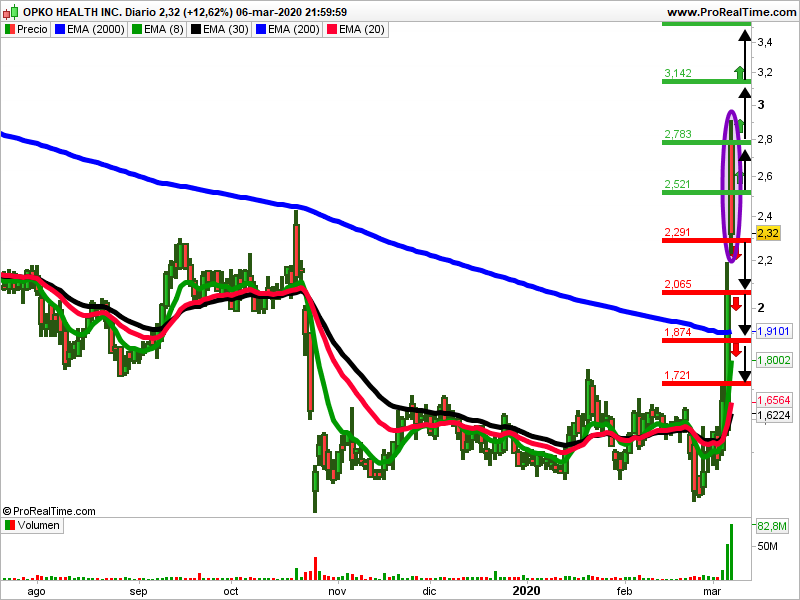800x600 pixels.
Task: Click the 'oct' month label on time axis
Action: click(x=231, y=591)
